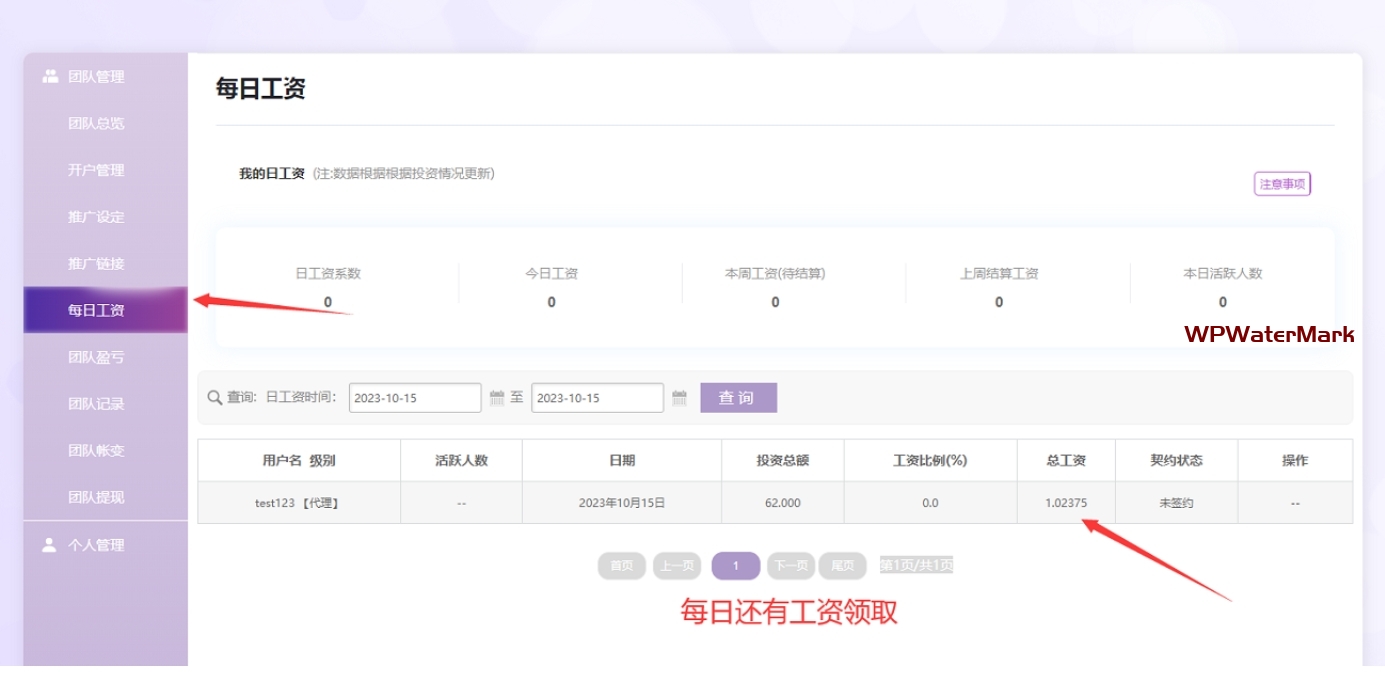This screenshot has width=1385, height=685.
Task: Open calendar picker for start date
Action: pyautogui.click(x=497, y=398)
